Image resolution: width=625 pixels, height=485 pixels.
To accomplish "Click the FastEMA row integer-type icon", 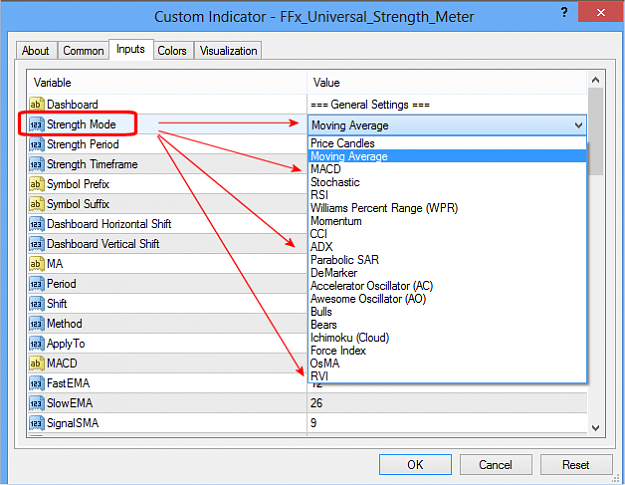I will 36,383.
